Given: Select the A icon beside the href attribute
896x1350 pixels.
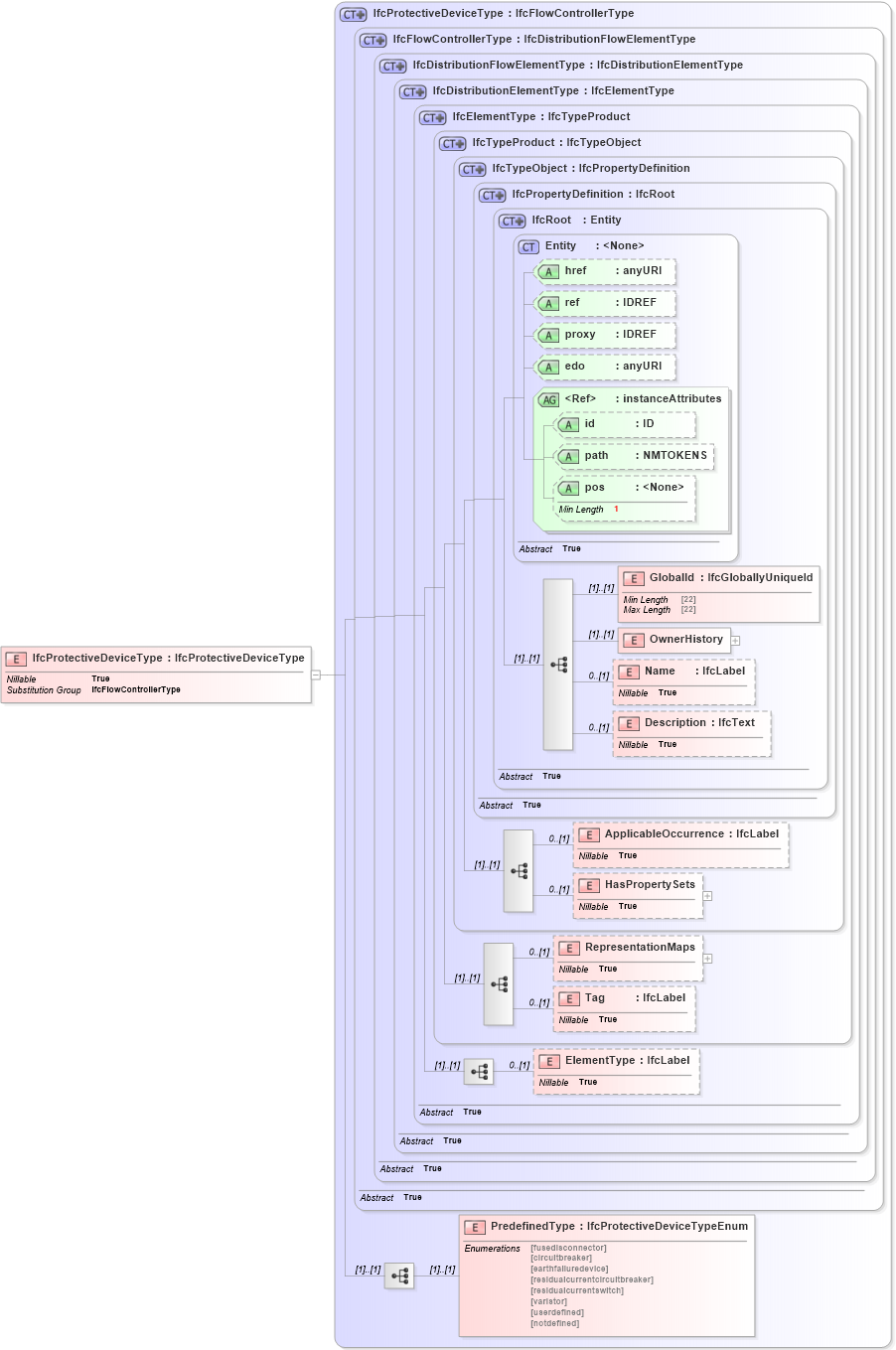Looking at the screenshot, I should pyautogui.click(x=547, y=271).
